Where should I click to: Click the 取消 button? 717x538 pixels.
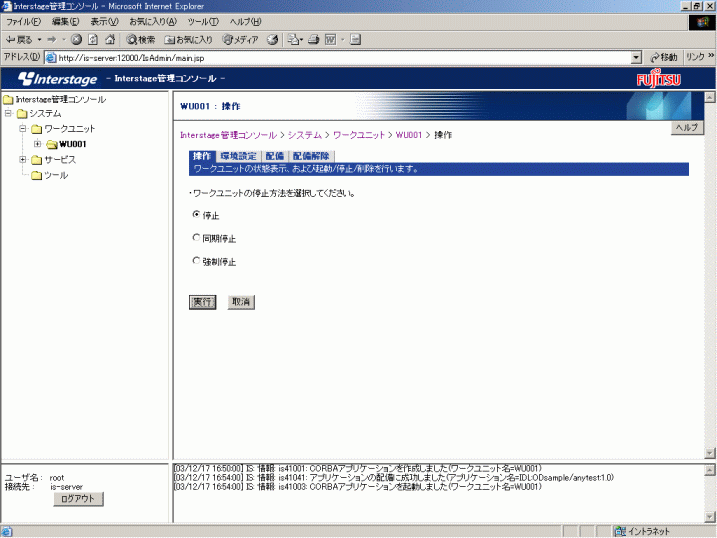point(241,302)
